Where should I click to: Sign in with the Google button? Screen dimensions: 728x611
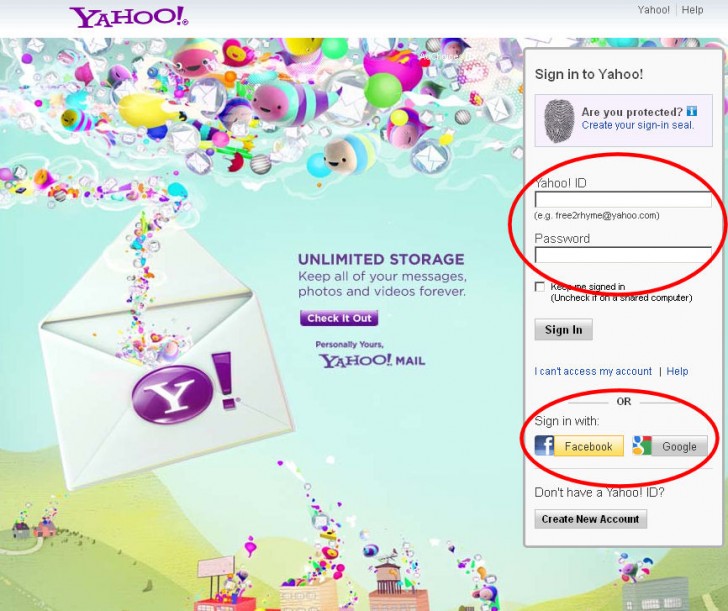[x=670, y=446]
